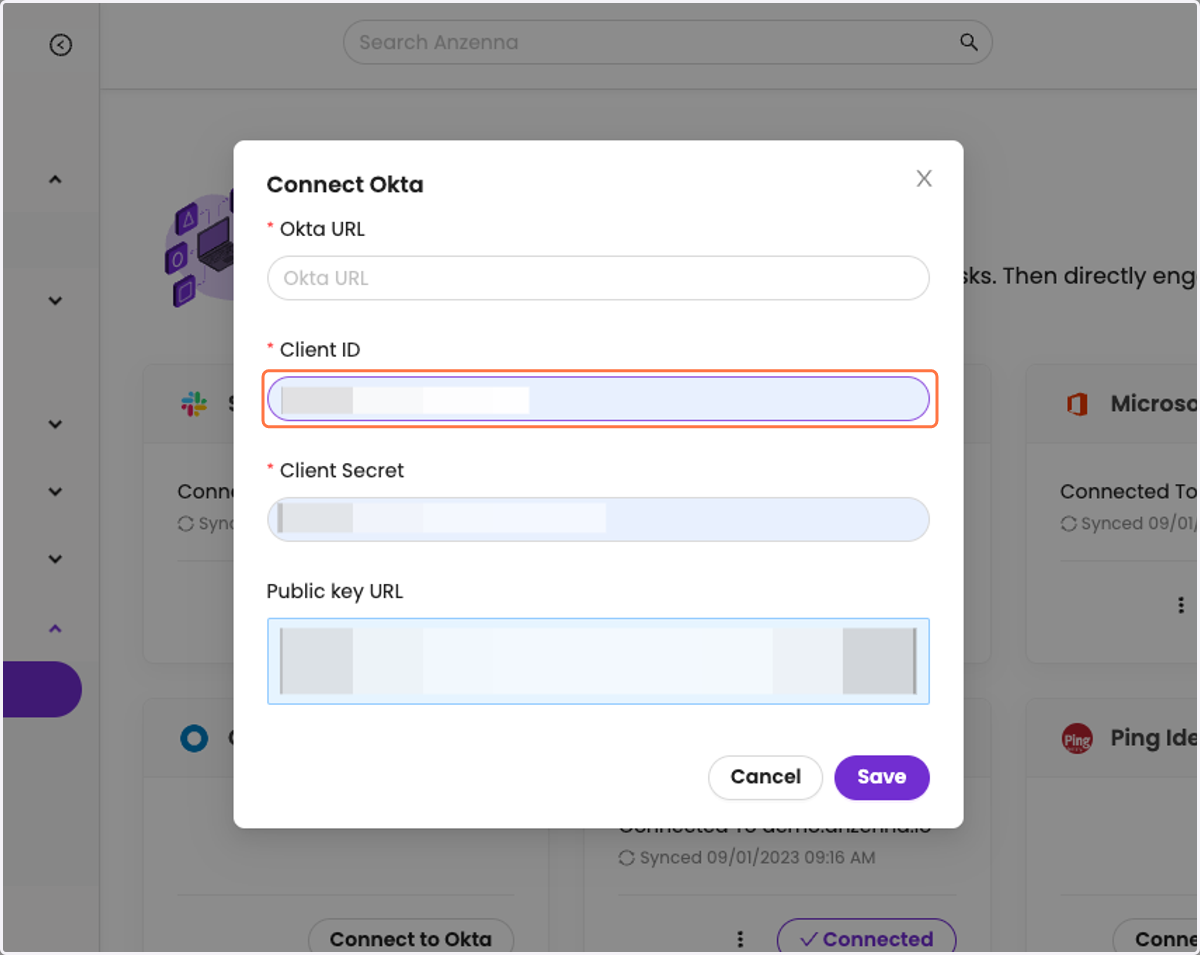Expand the third sidebar section chevron

coord(55,424)
